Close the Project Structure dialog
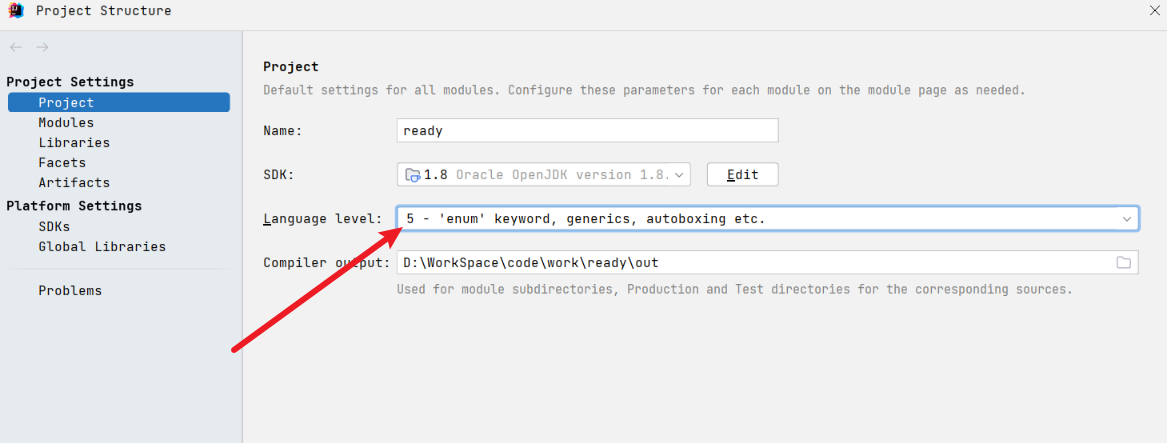The height and width of the screenshot is (443, 1167). [1155, 10]
